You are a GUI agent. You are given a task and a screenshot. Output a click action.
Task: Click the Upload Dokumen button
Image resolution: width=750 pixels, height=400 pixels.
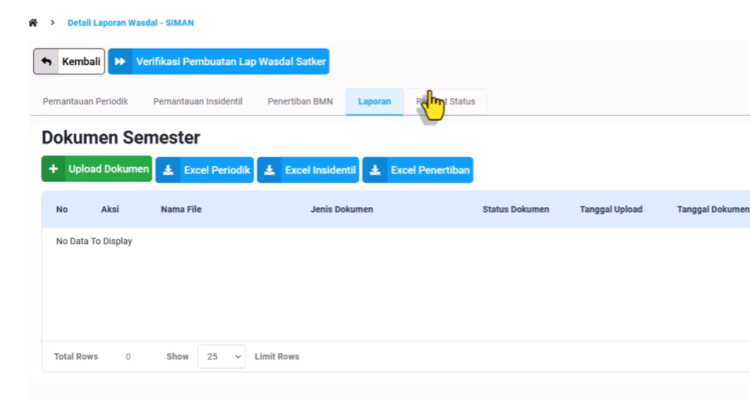tap(97, 169)
